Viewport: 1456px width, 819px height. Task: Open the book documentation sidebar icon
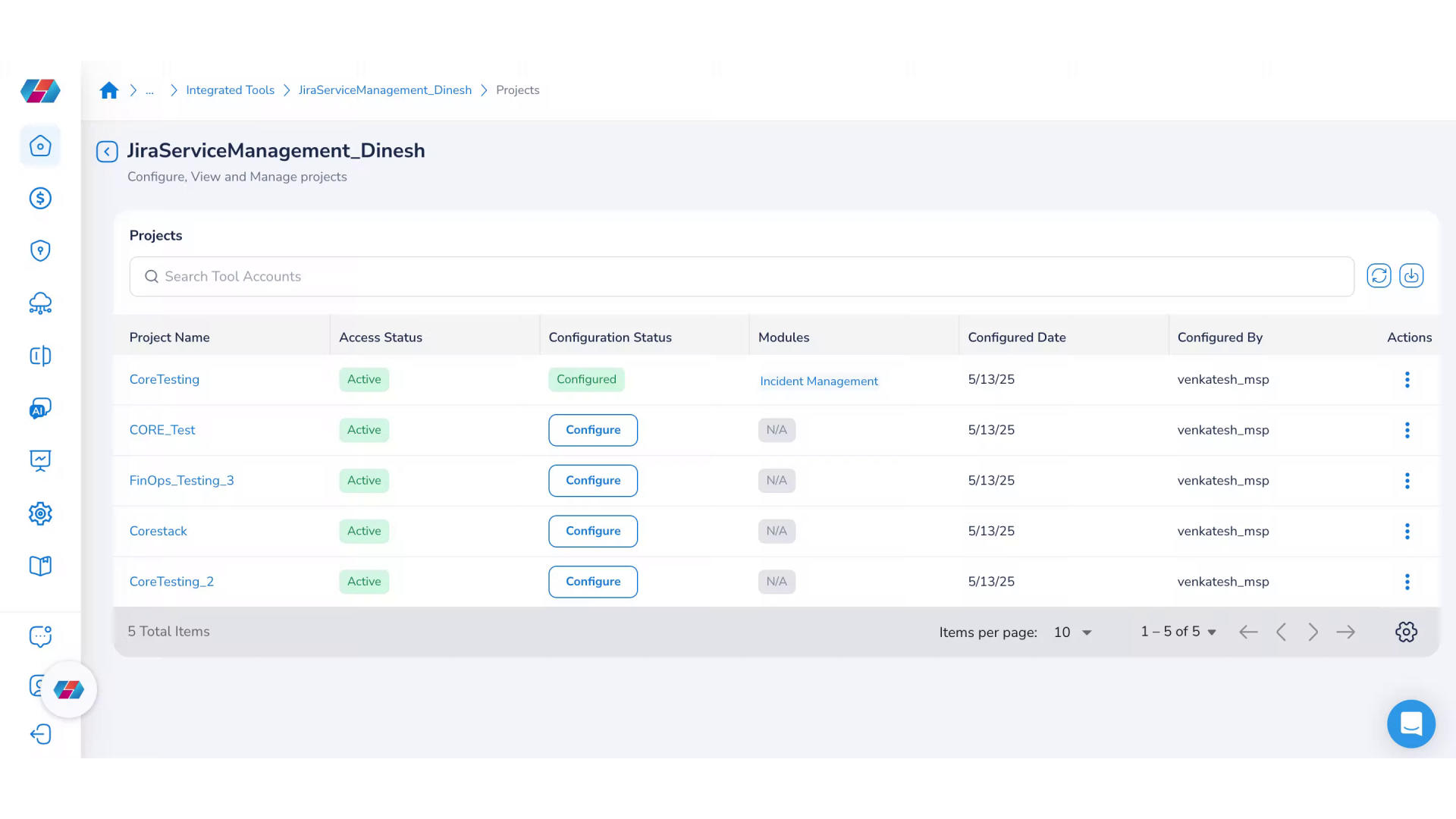[x=40, y=566]
